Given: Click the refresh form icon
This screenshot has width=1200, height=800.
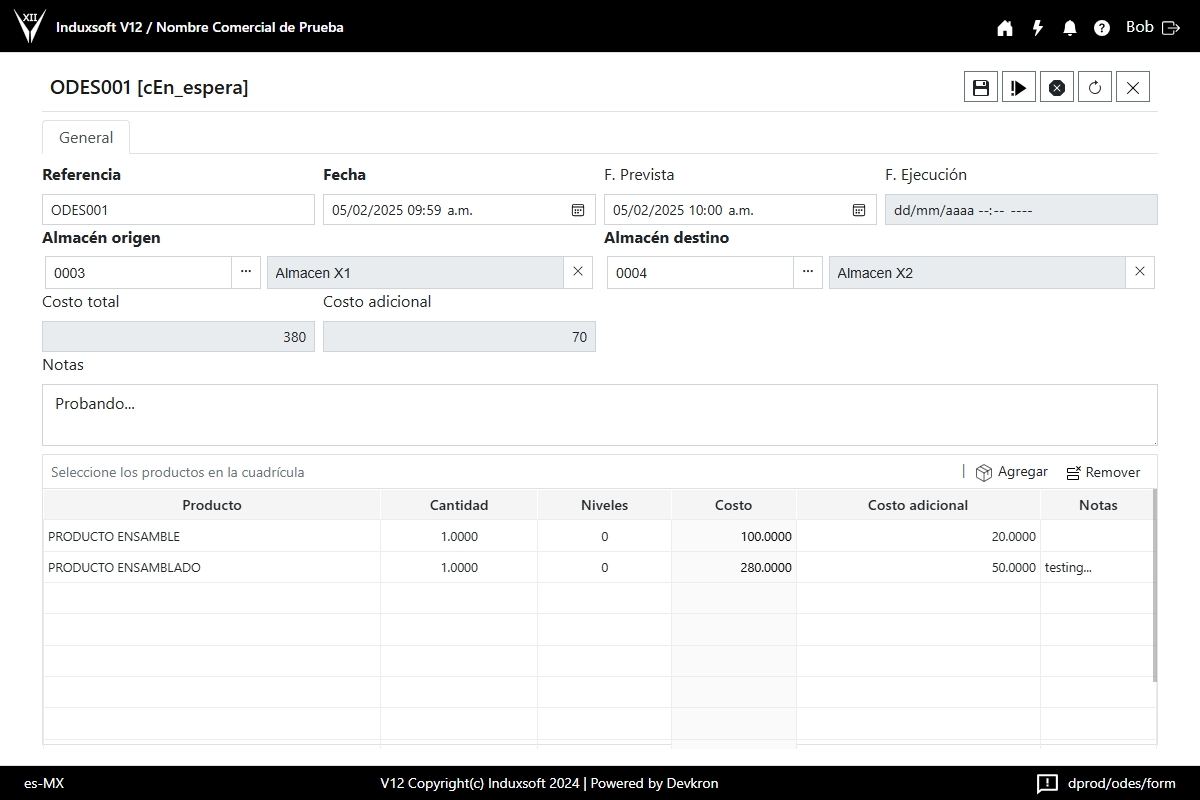Looking at the screenshot, I should click(x=1095, y=87).
